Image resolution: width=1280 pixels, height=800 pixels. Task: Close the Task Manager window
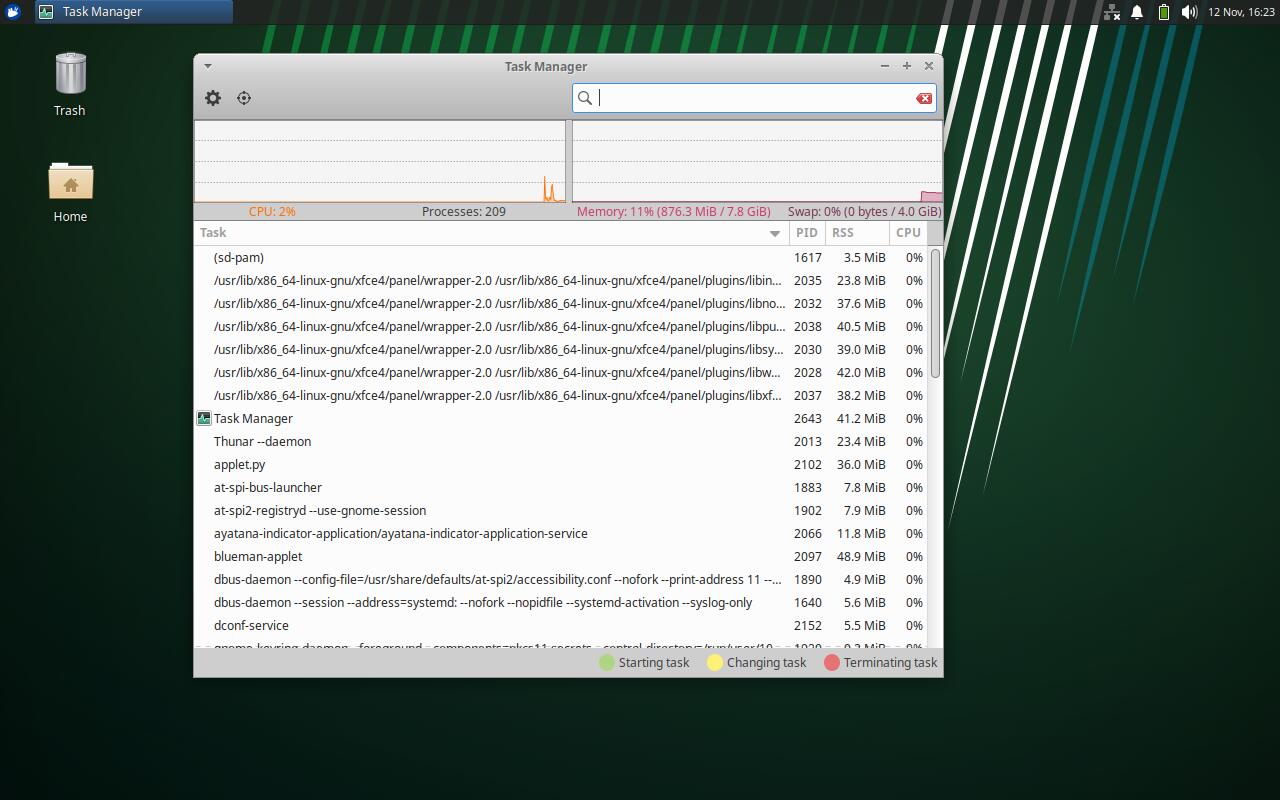click(928, 66)
